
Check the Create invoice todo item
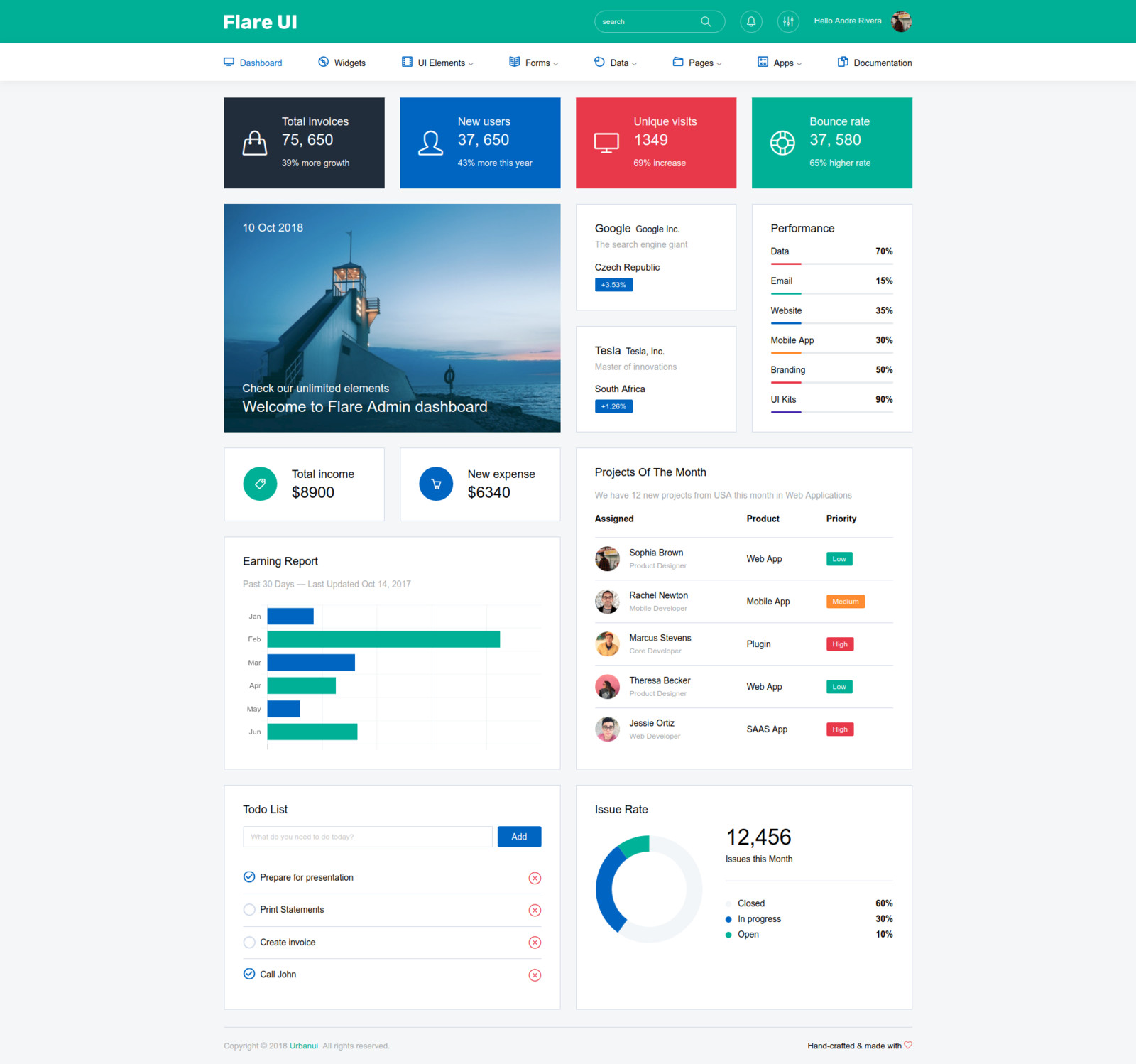click(x=249, y=942)
